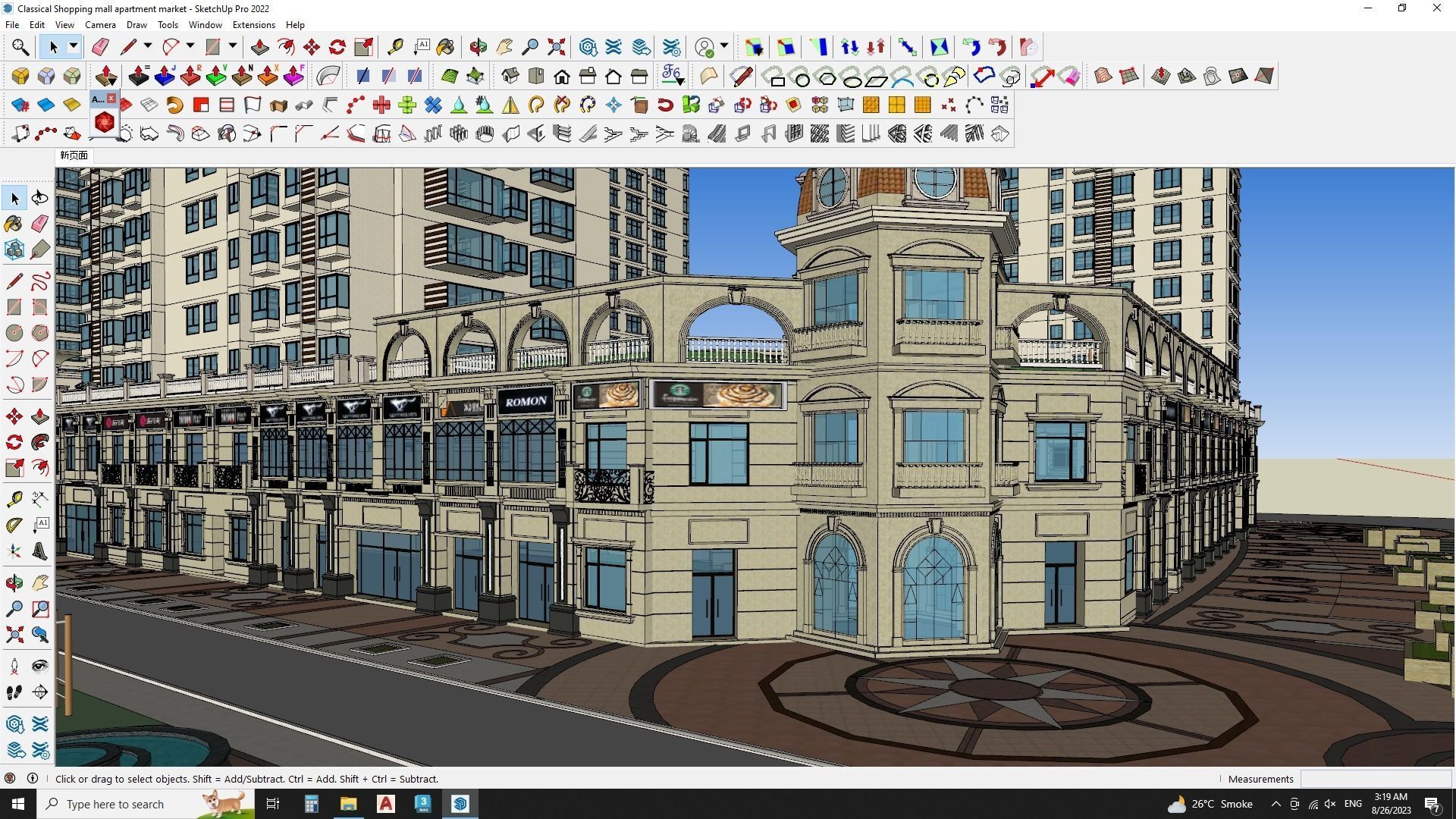Activate the Axes tool in left toolbar

[x=14, y=551]
